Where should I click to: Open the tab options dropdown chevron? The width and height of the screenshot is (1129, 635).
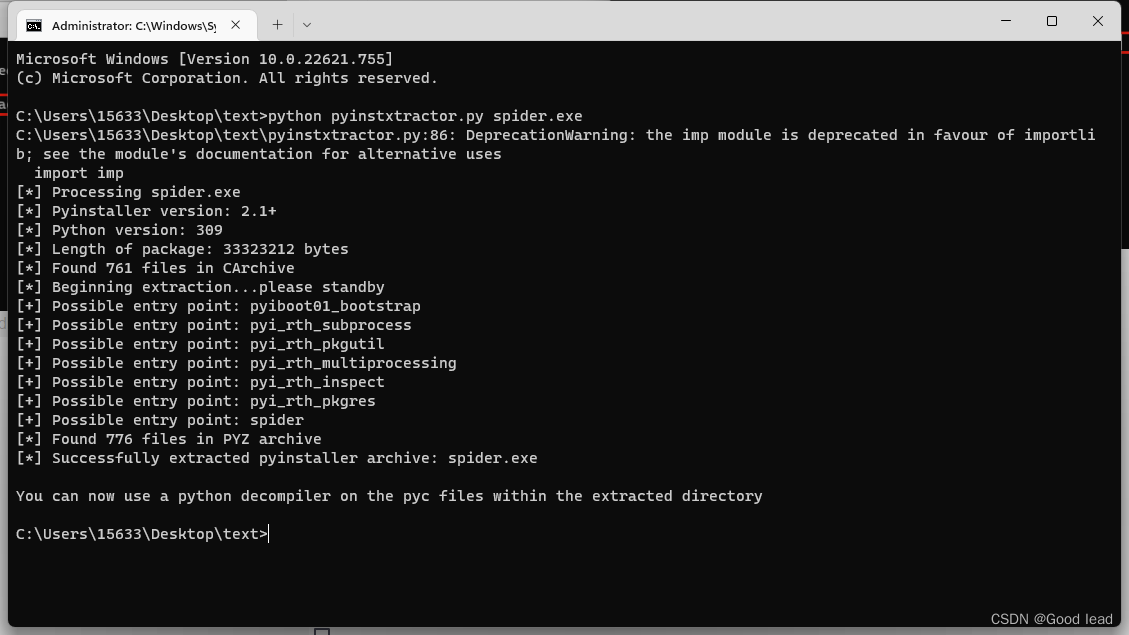coord(307,24)
